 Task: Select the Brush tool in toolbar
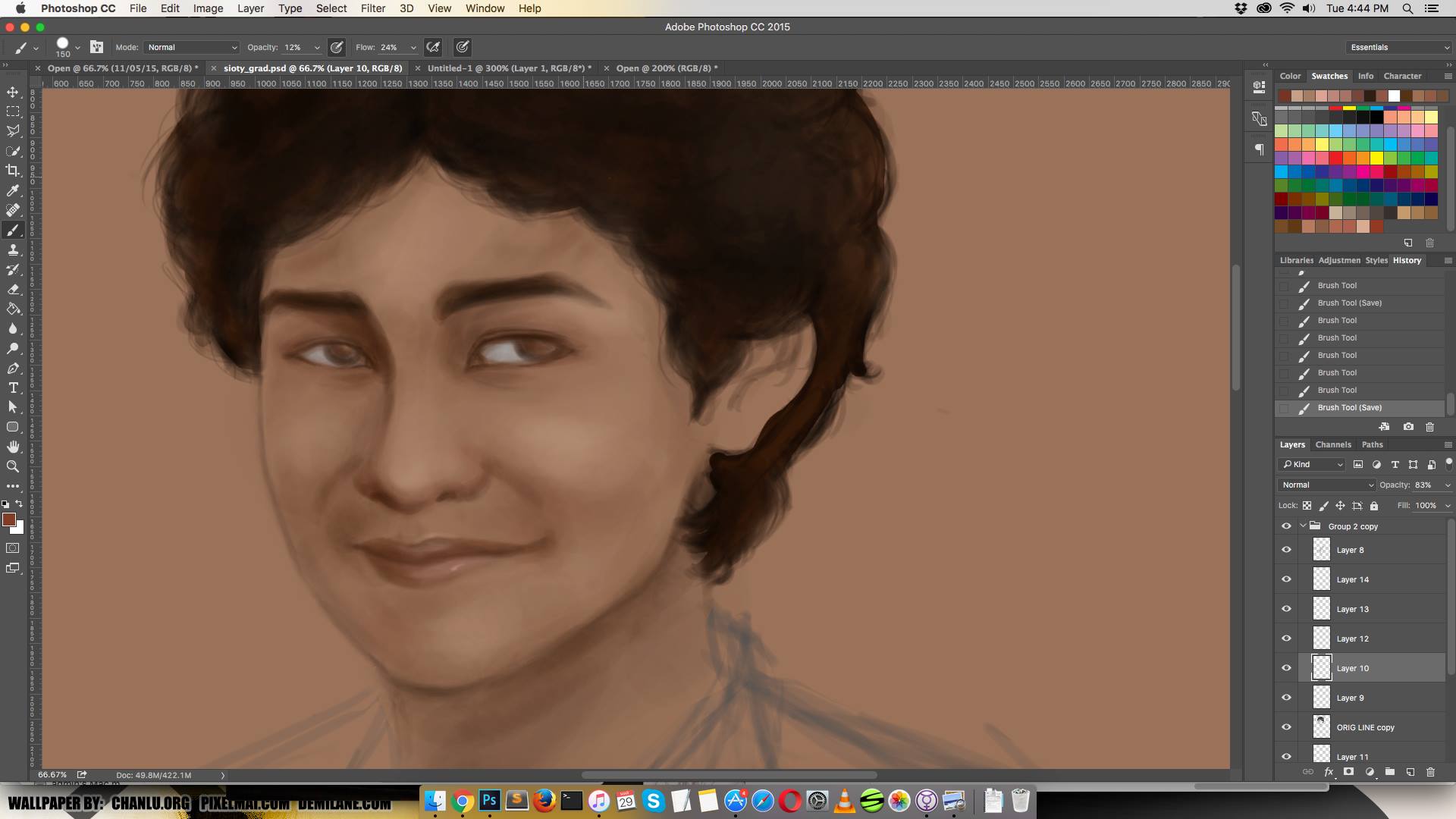tap(13, 230)
